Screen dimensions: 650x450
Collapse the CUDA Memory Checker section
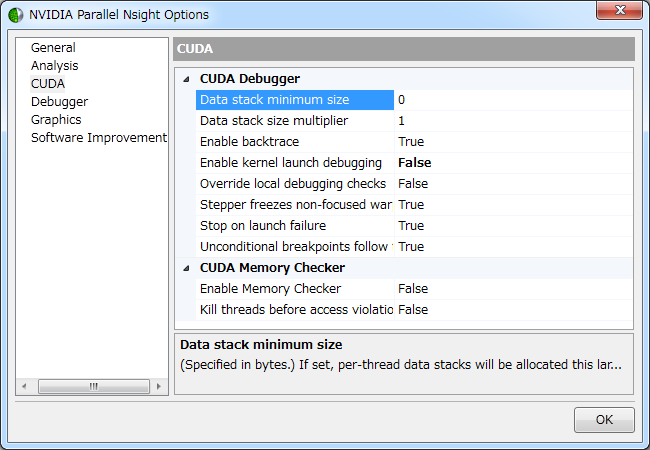(x=187, y=268)
